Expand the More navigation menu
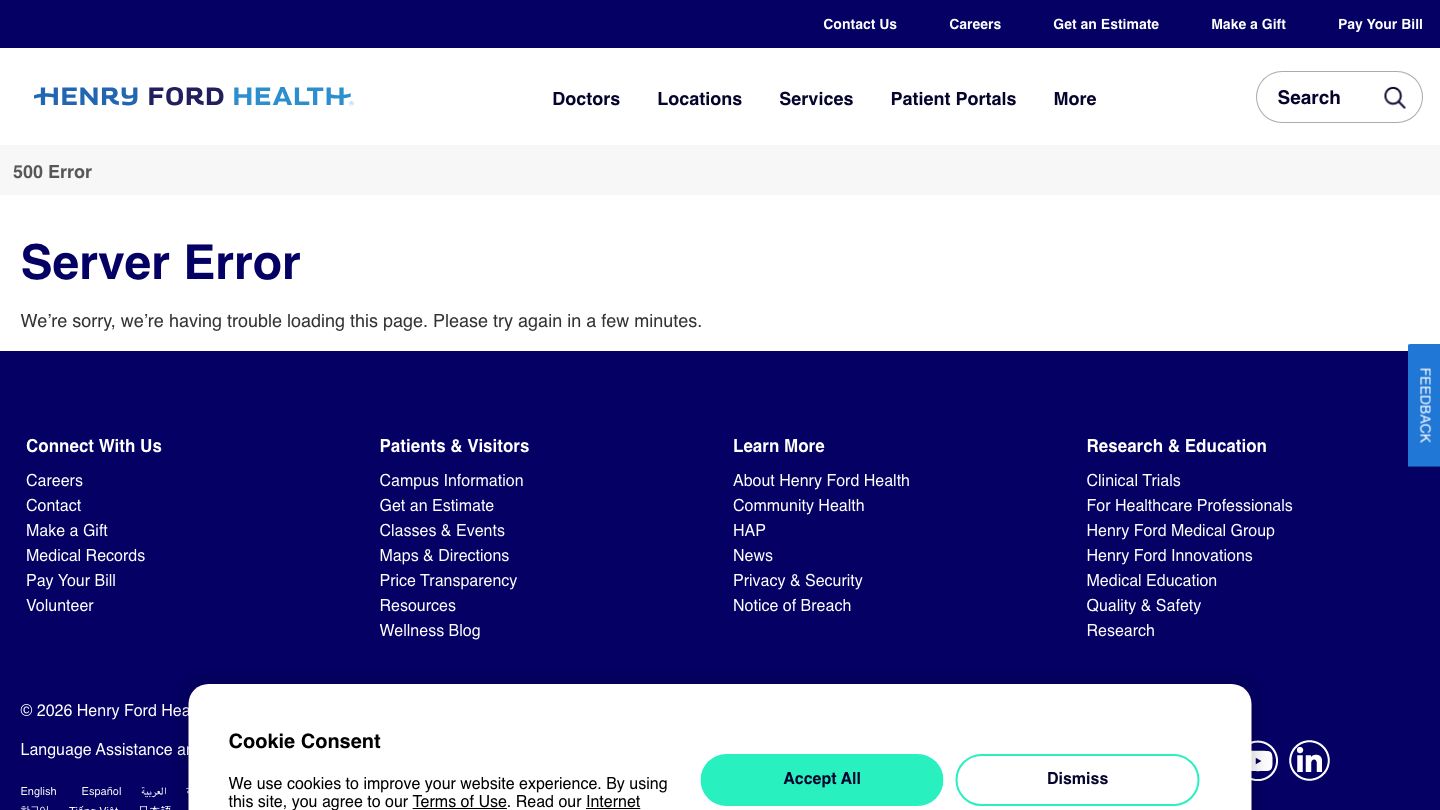This screenshot has width=1440, height=810. [x=1074, y=99]
